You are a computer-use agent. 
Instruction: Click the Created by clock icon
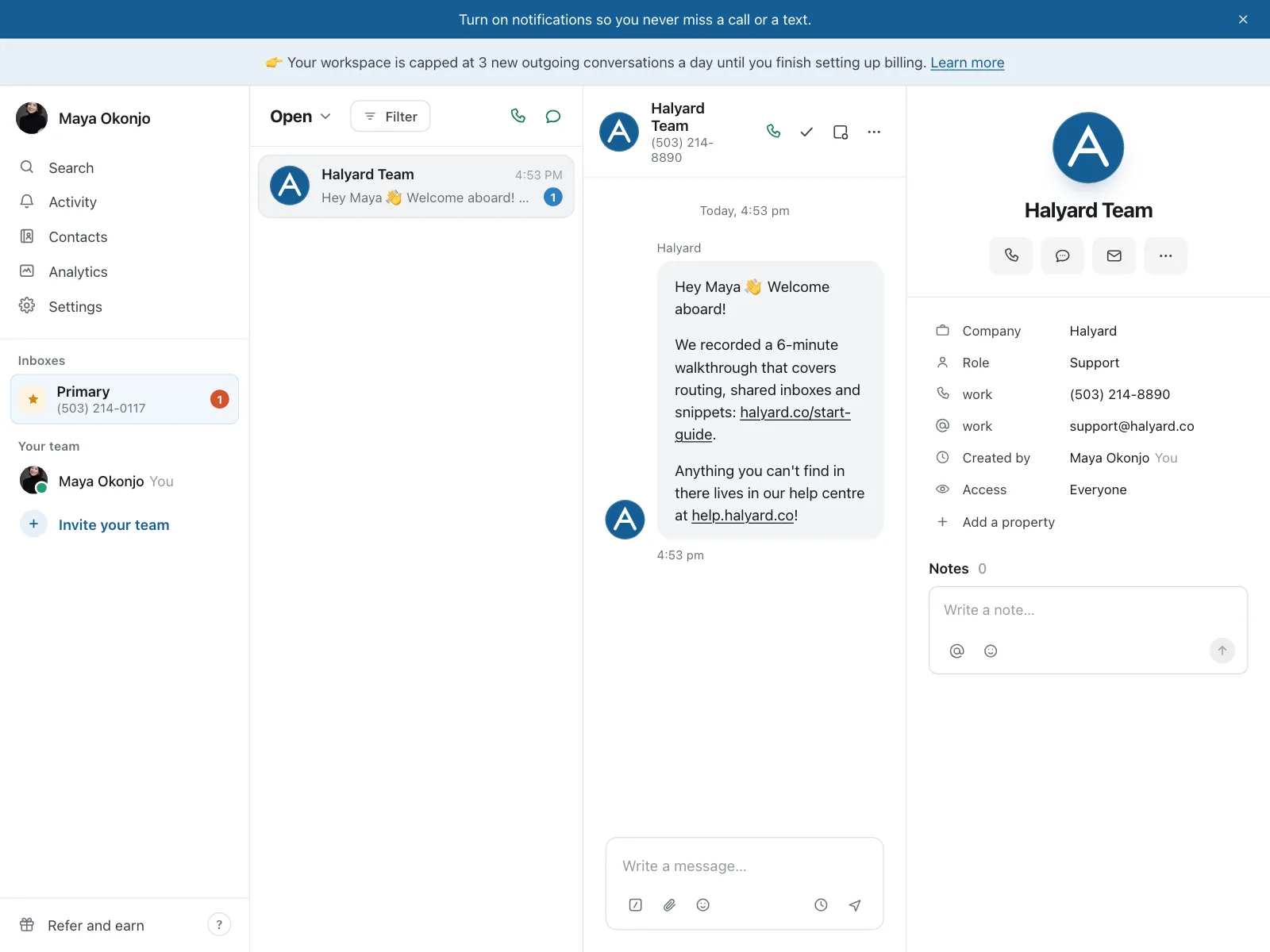point(943,458)
